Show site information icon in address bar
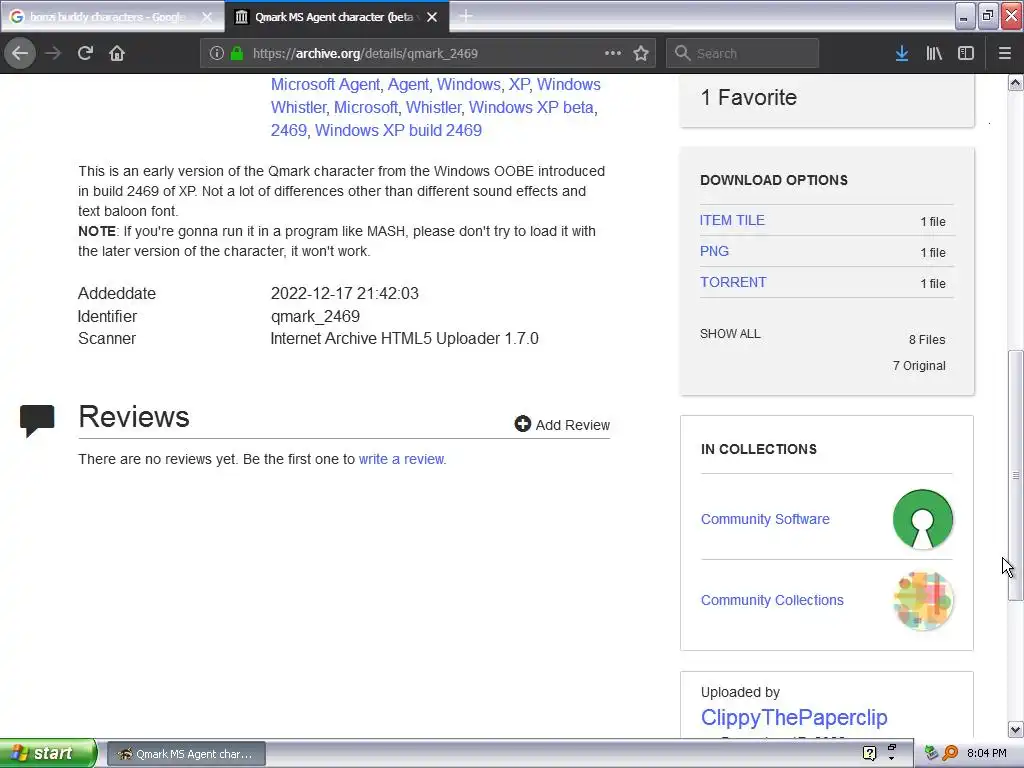This screenshot has height=768, width=1024. [x=217, y=53]
